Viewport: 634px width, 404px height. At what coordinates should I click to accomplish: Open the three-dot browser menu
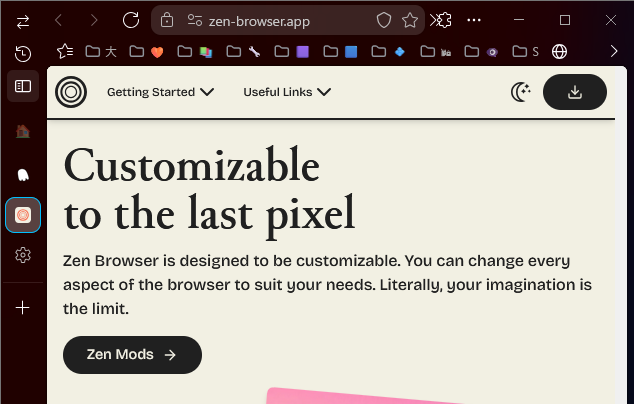(473, 20)
